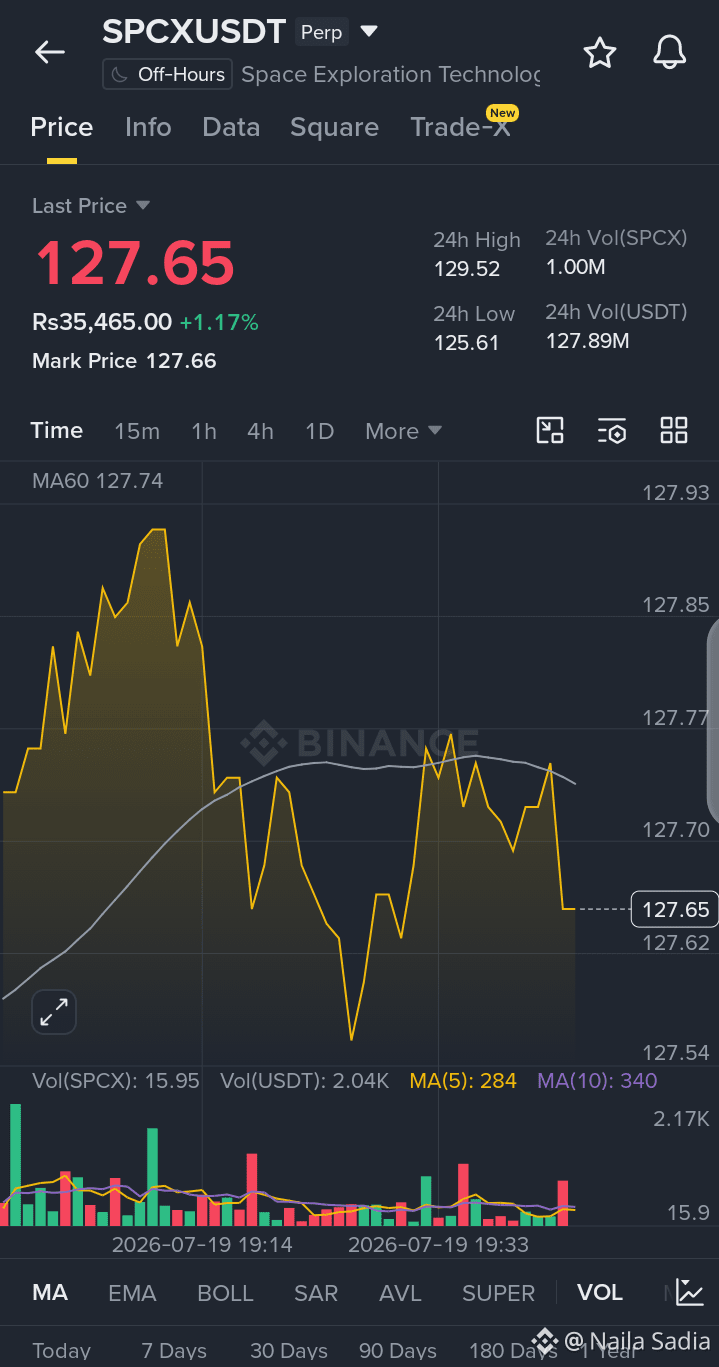
Task: Select the 7 Days performance range
Action: click(174, 1351)
